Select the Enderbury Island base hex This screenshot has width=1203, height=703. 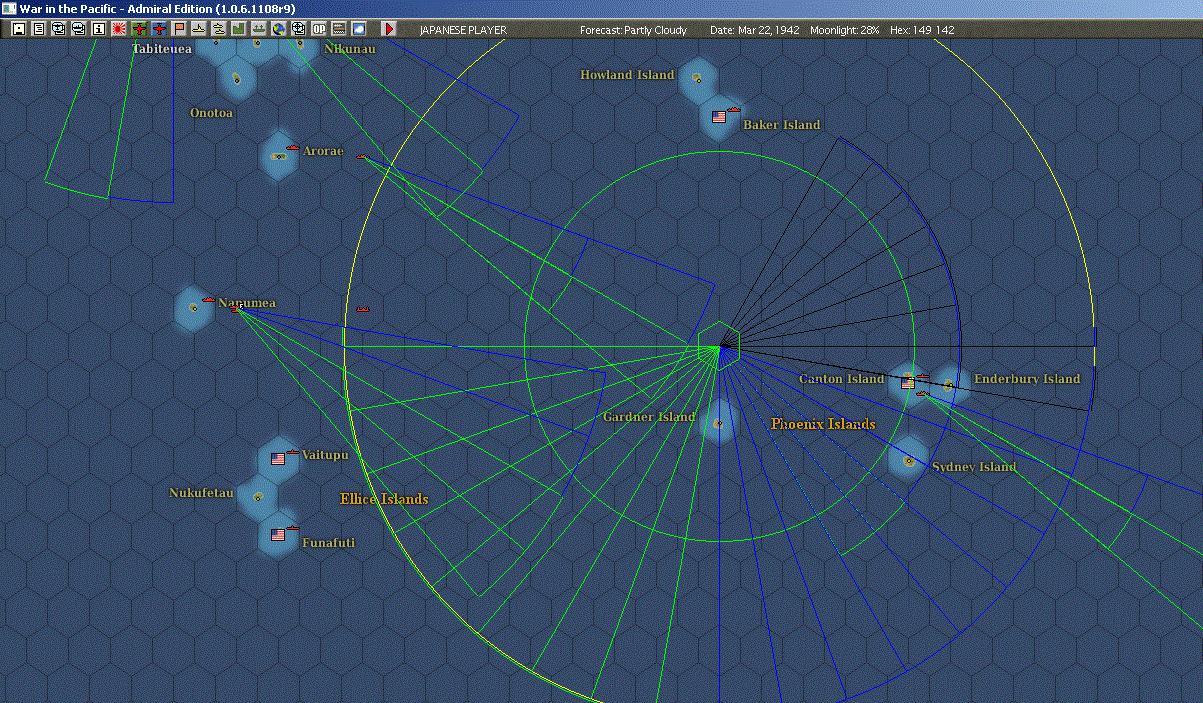pyautogui.click(x=948, y=384)
